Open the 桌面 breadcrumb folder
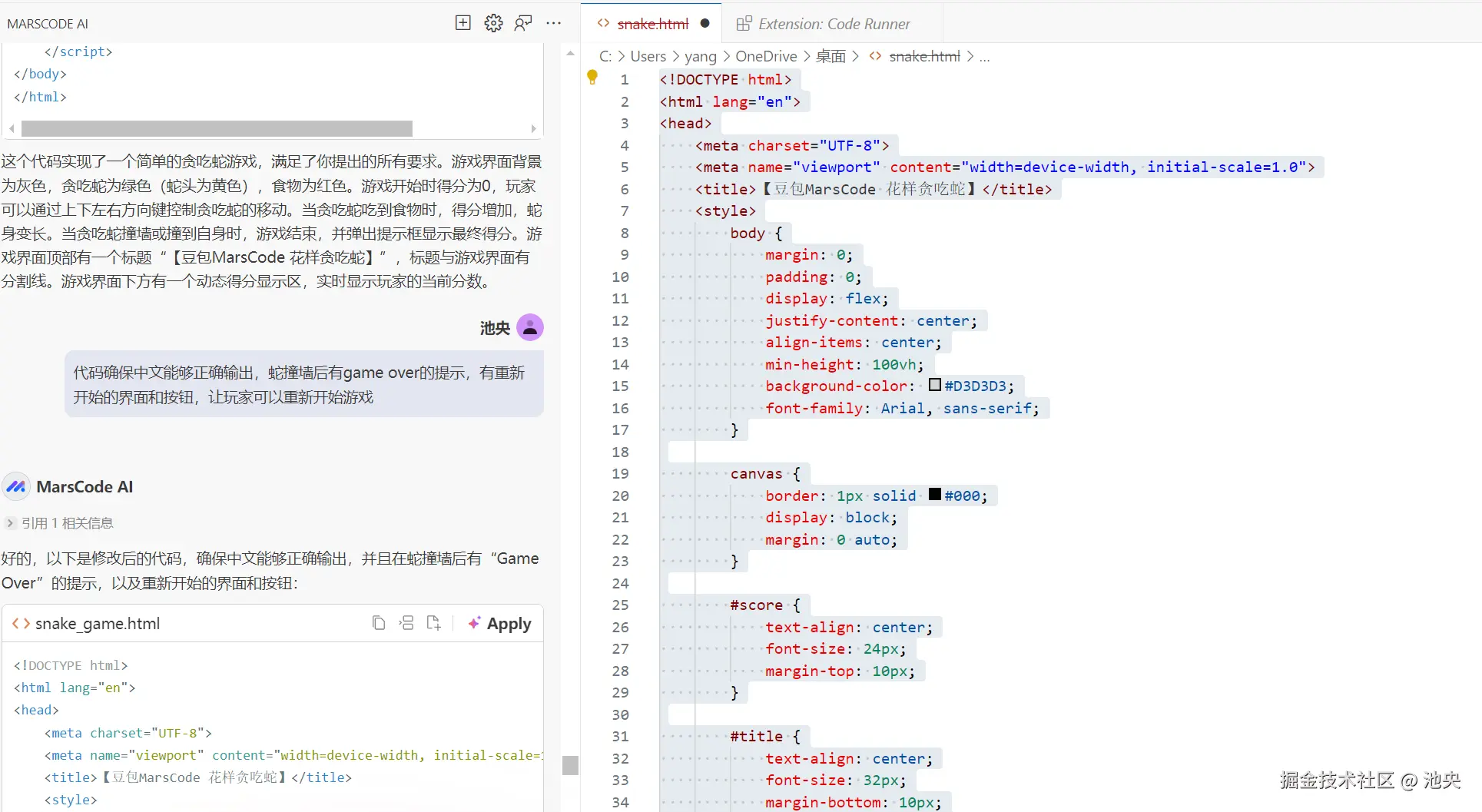The height and width of the screenshot is (812, 1482). click(x=831, y=56)
